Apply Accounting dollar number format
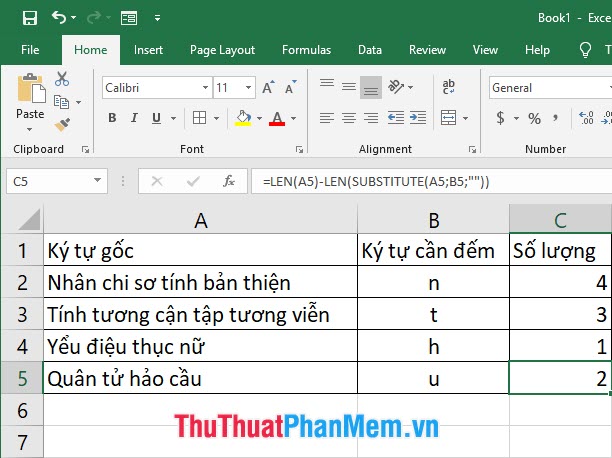Screen dimensions: 612x458 pyautogui.click(x=500, y=118)
